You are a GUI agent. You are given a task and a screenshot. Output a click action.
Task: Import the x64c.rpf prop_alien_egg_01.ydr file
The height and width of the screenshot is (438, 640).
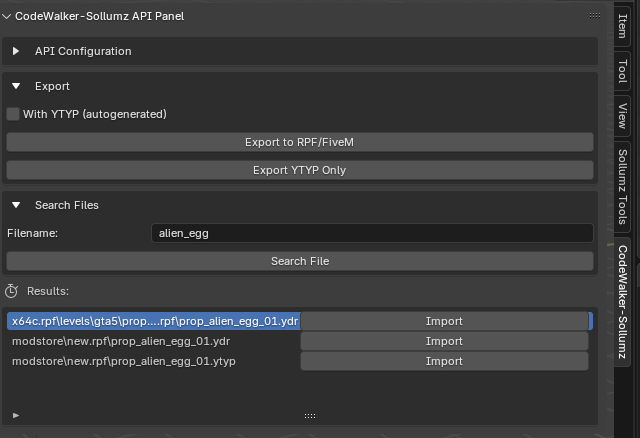444,321
